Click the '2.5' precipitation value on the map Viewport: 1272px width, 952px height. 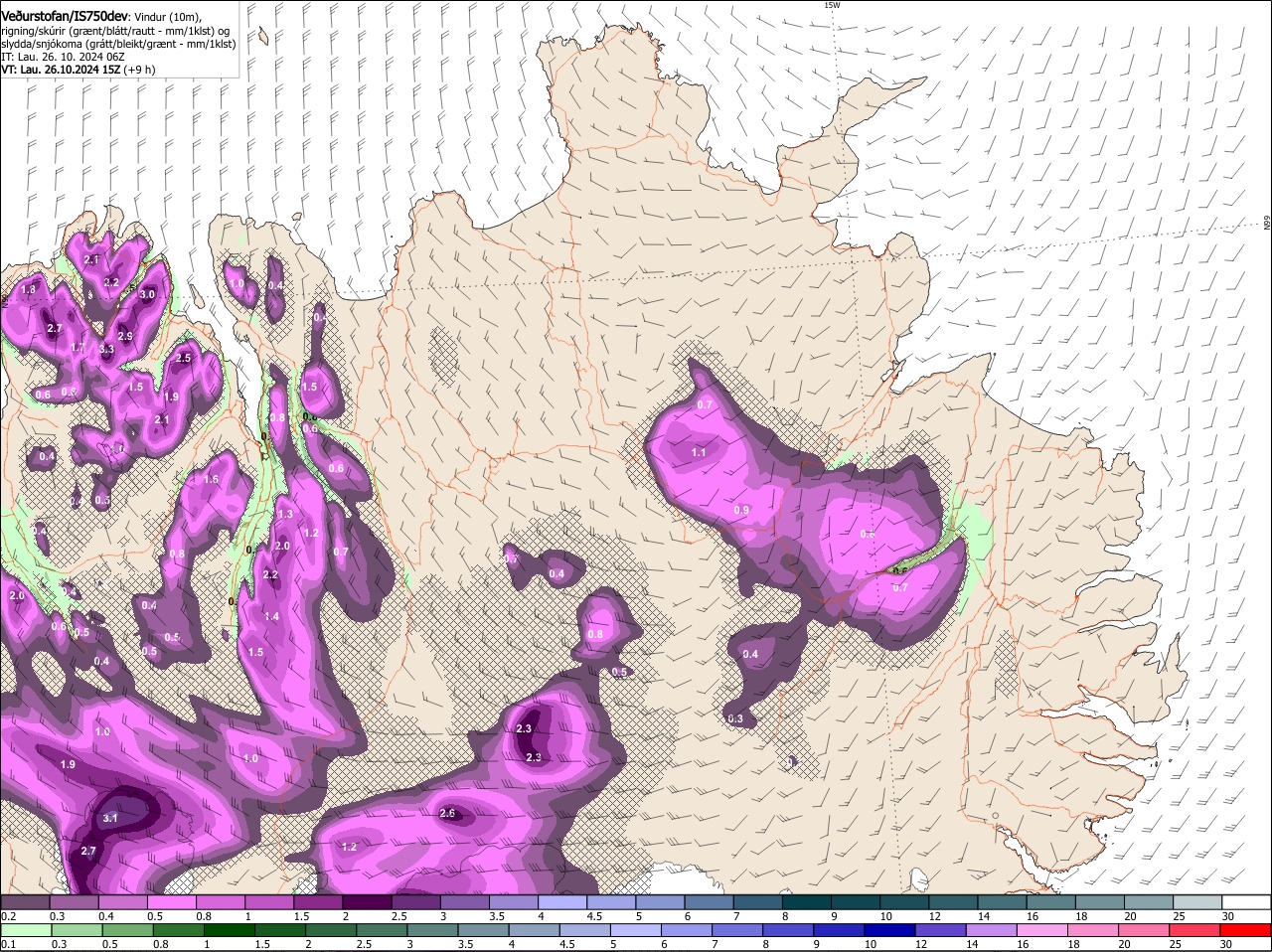(183, 358)
